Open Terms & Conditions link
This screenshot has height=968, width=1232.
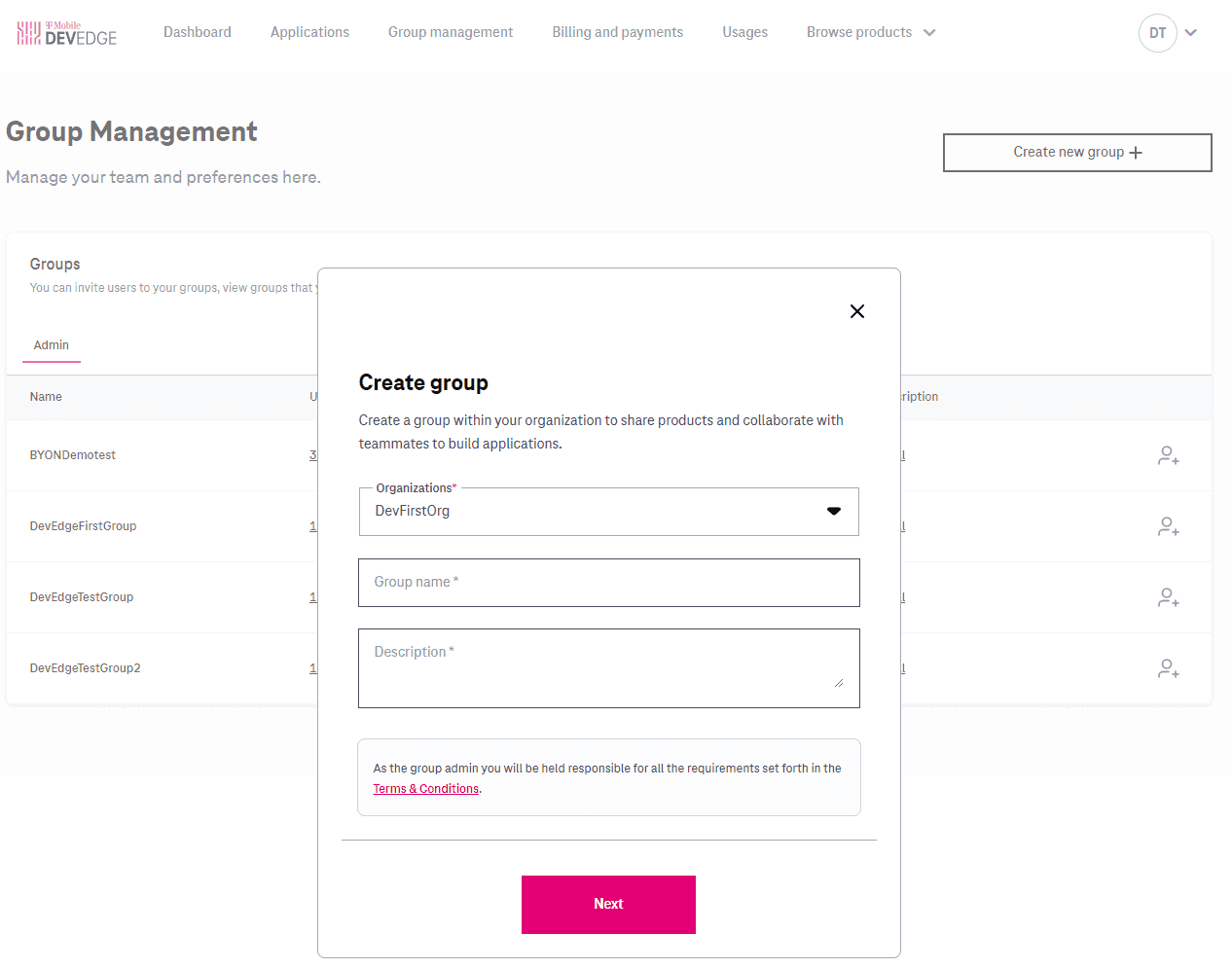(x=426, y=789)
